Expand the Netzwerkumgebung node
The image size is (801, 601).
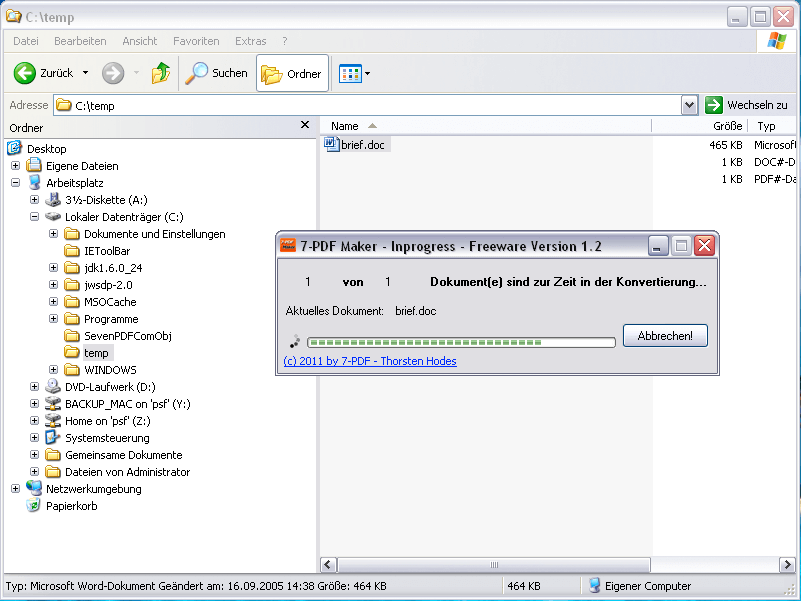(15, 489)
